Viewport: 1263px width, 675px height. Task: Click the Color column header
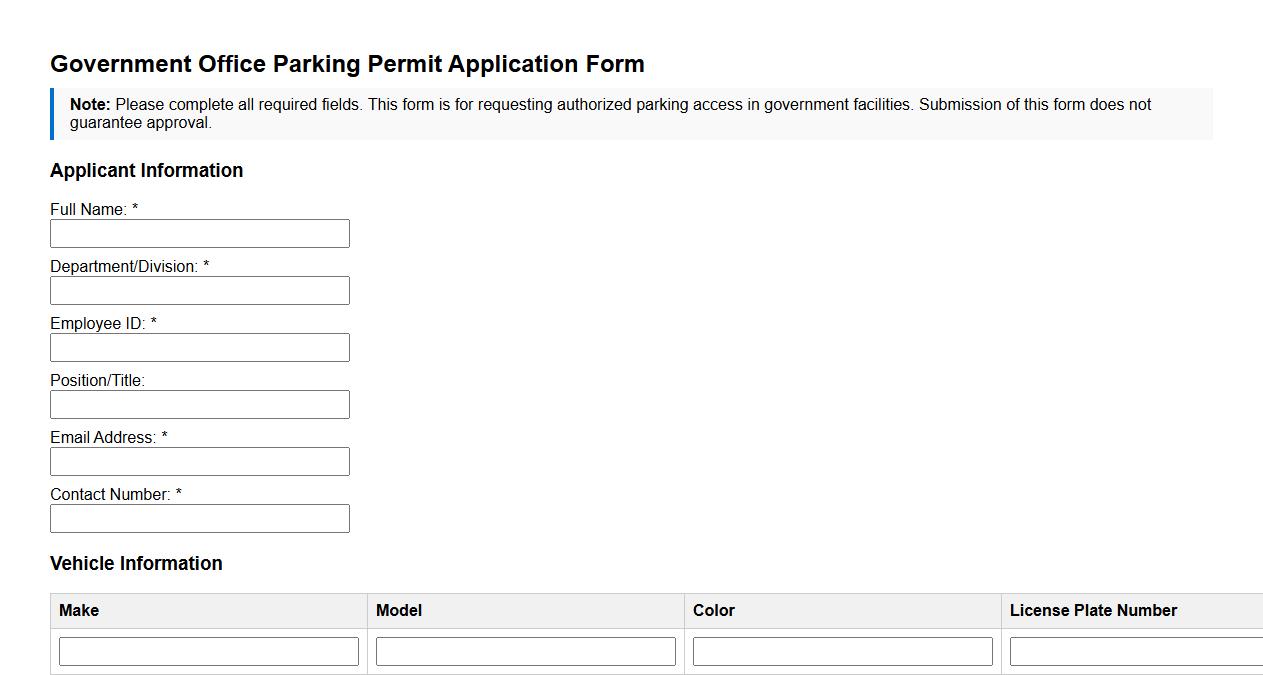(714, 610)
